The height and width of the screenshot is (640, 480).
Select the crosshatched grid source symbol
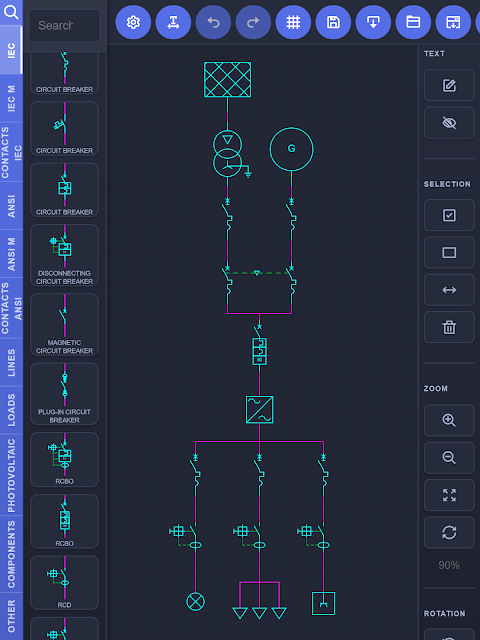point(227,80)
